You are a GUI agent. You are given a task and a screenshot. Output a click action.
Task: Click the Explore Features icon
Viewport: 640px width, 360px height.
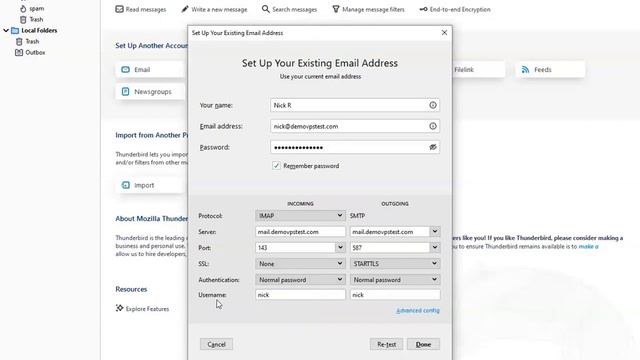(119, 308)
